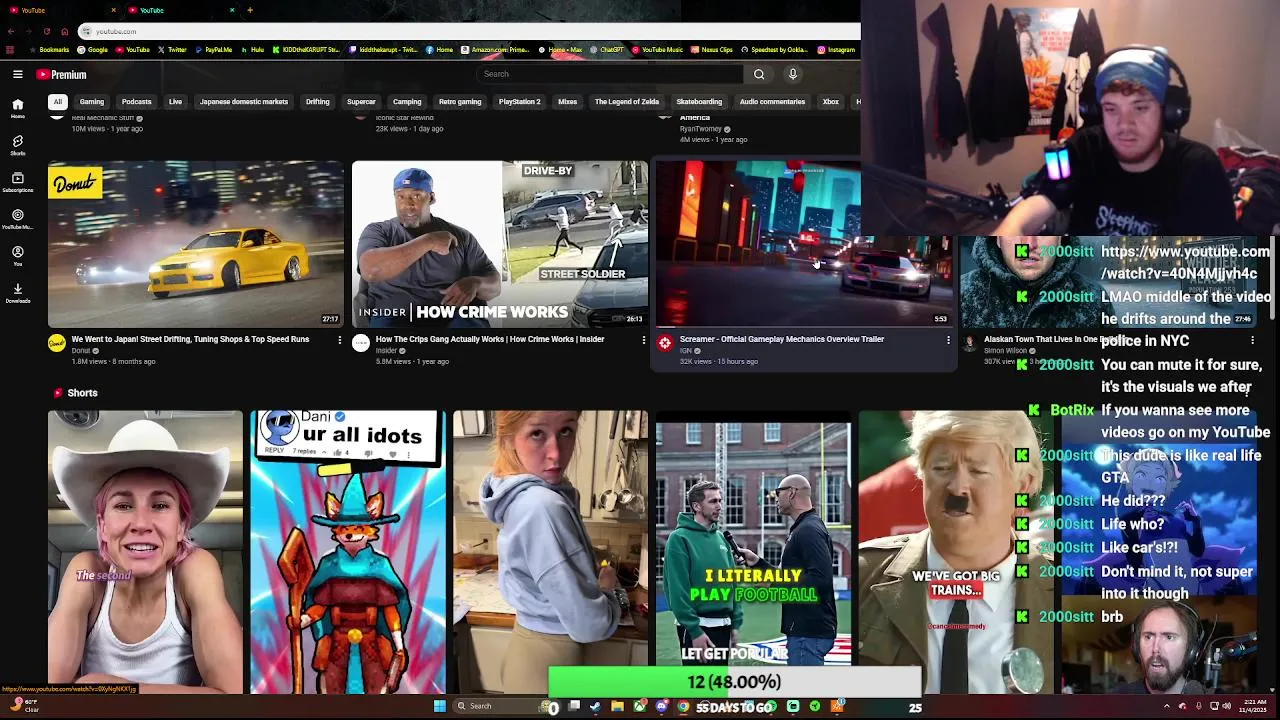Screen dimensions: 1280x720
Task: Open the kitchen hoodie girl Short
Action: point(550,552)
